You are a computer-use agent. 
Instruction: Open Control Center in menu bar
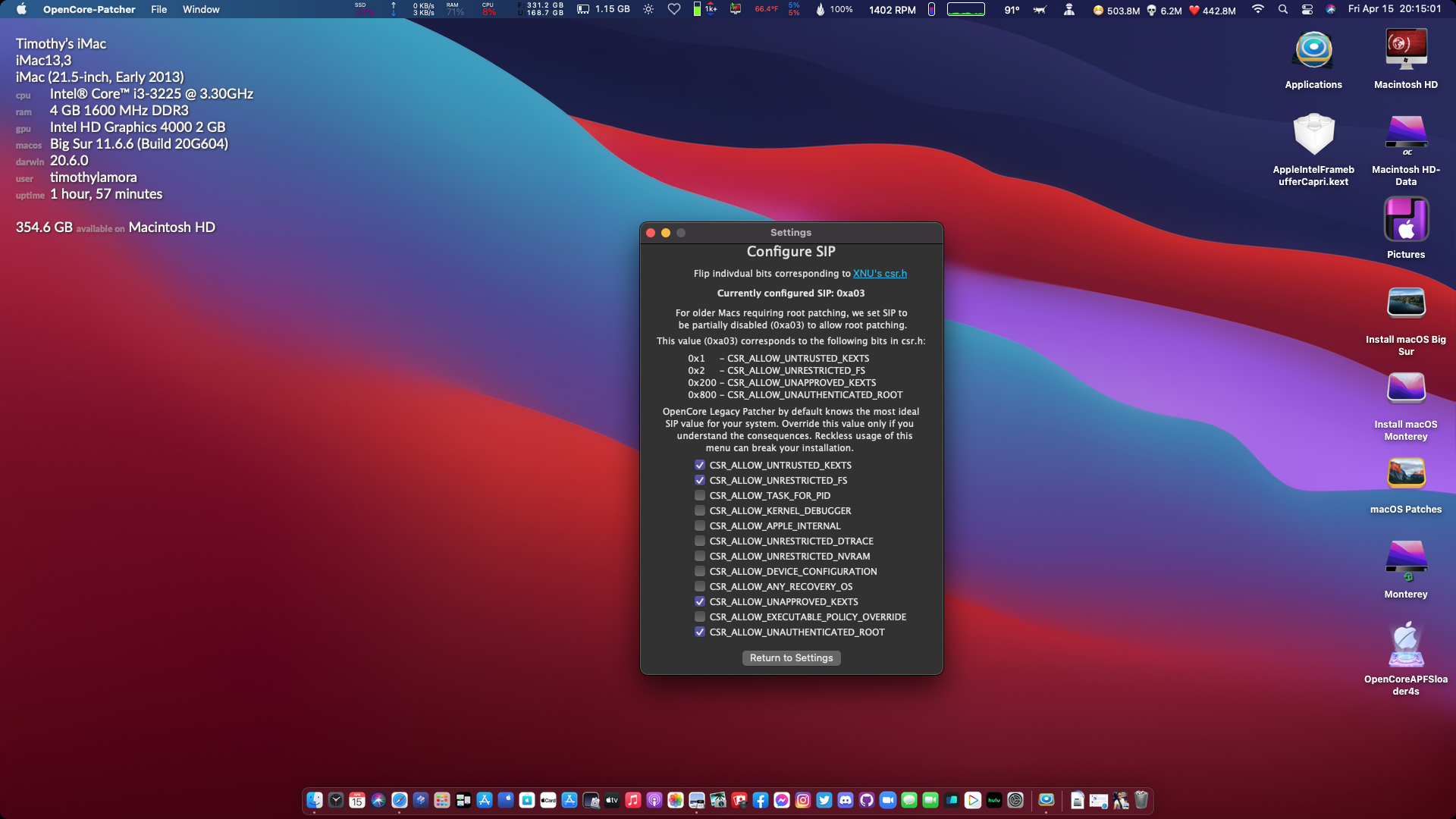pos(1307,9)
